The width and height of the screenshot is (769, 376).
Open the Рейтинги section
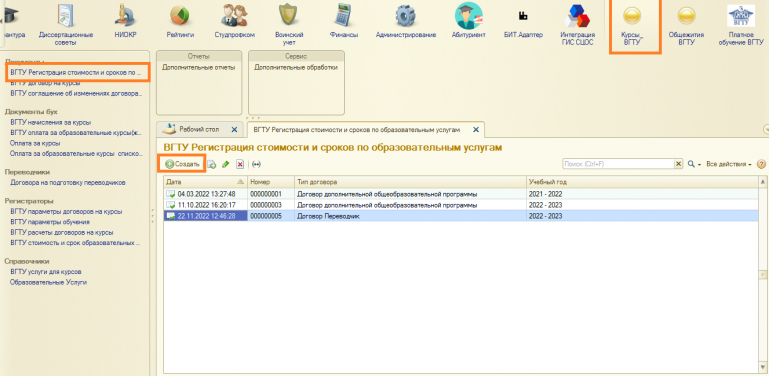(180, 21)
